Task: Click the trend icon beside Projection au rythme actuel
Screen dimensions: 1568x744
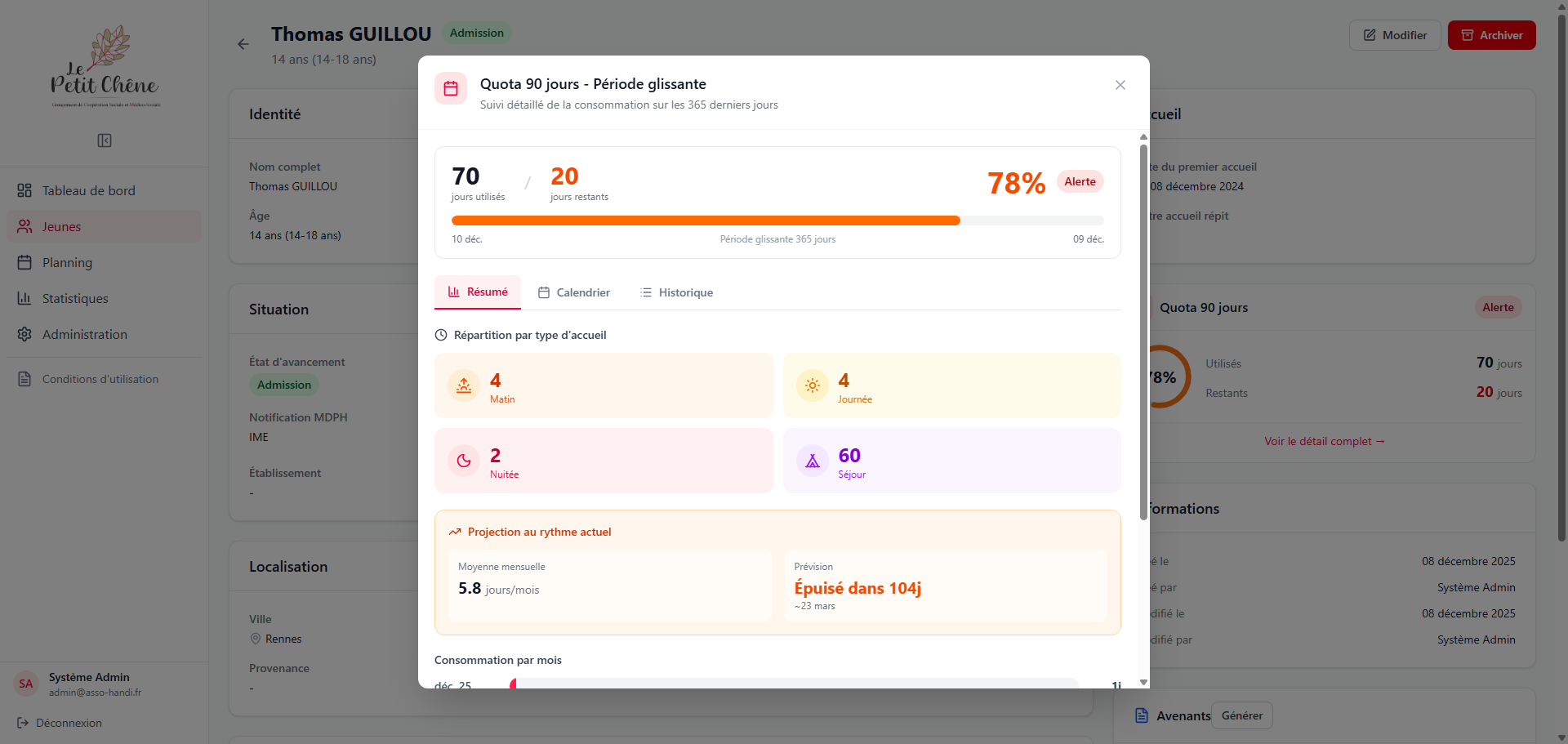Action: tap(455, 532)
